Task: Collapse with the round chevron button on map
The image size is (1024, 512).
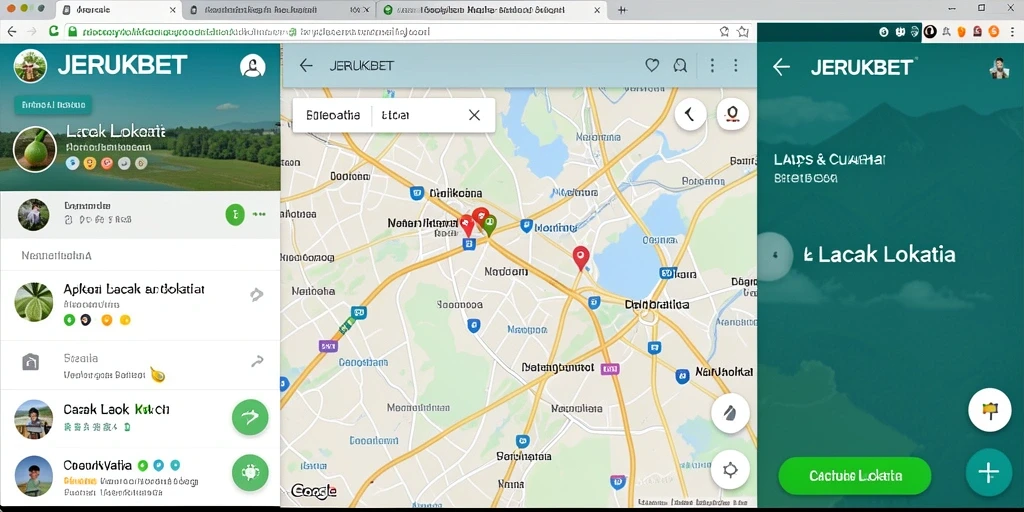Action: pos(690,115)
